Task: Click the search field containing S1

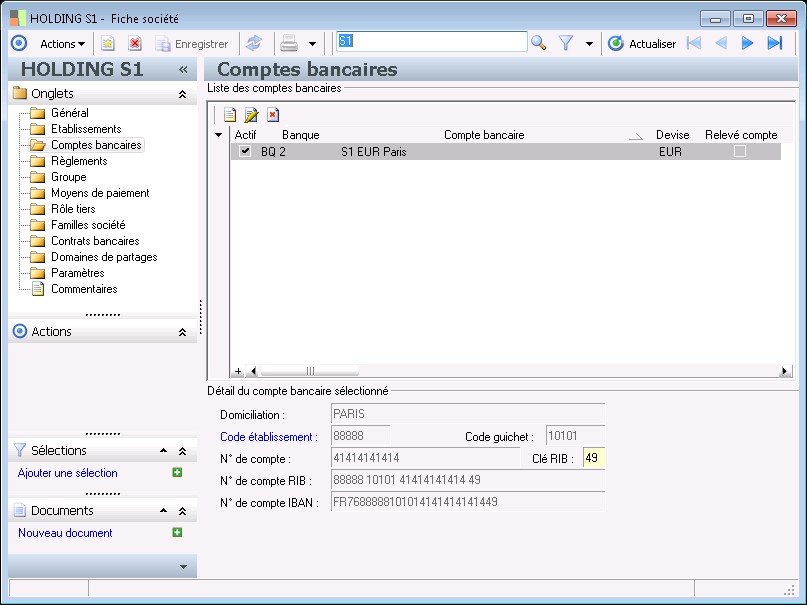Action: (x=432, y=42)
